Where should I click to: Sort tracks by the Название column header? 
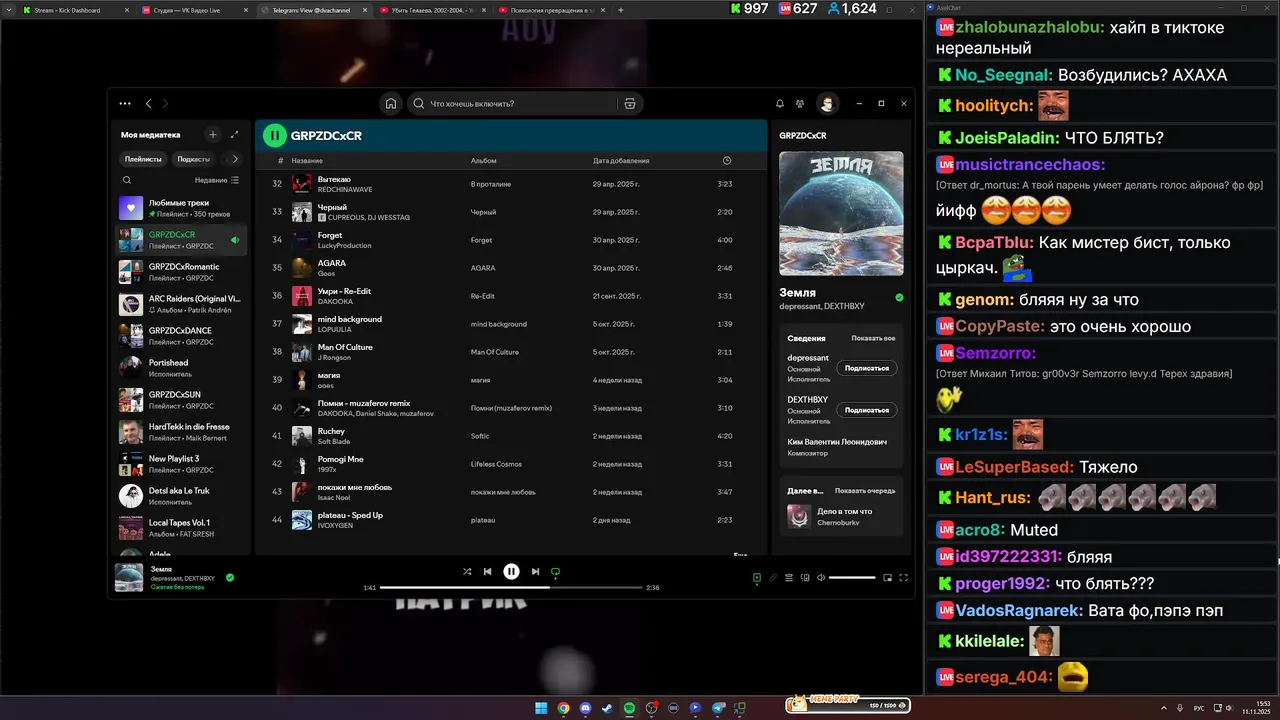307,160
